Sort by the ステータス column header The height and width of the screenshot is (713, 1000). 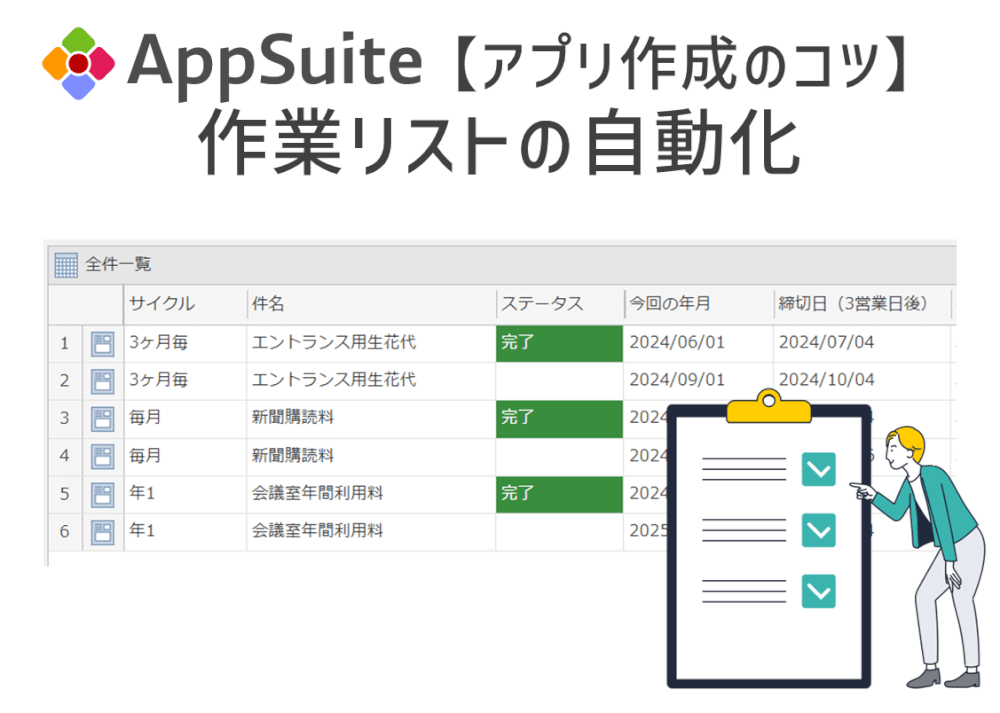542,304
